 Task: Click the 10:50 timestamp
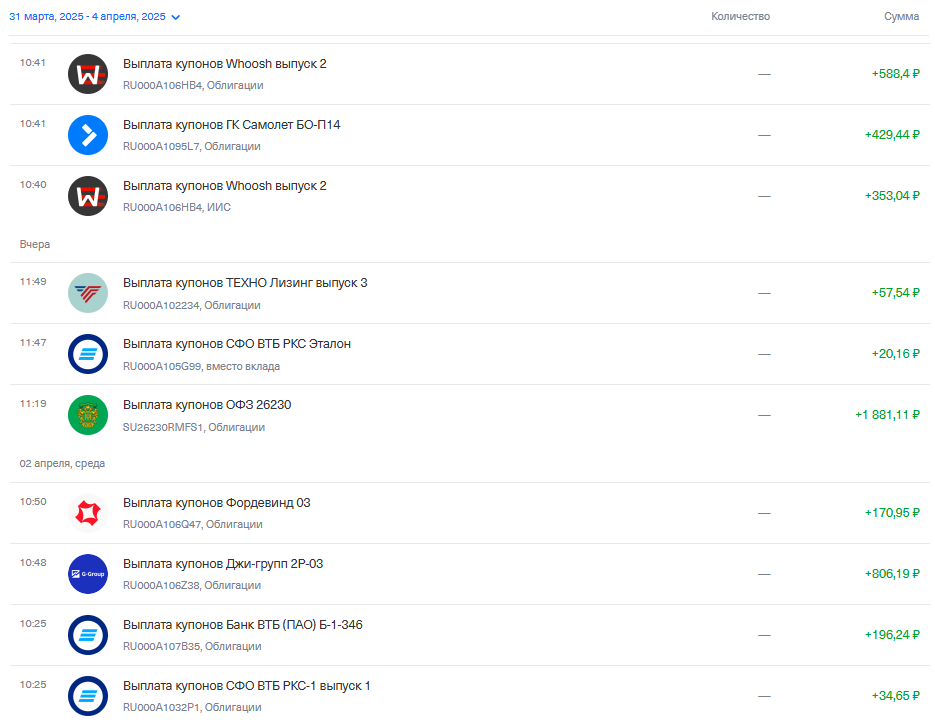click(x=33, y=502)
